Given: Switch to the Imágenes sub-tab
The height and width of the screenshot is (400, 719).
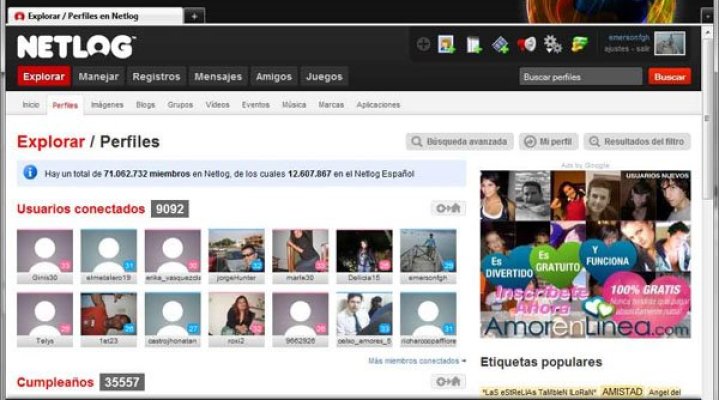Looking at the screenshot, I should [107, 105].
